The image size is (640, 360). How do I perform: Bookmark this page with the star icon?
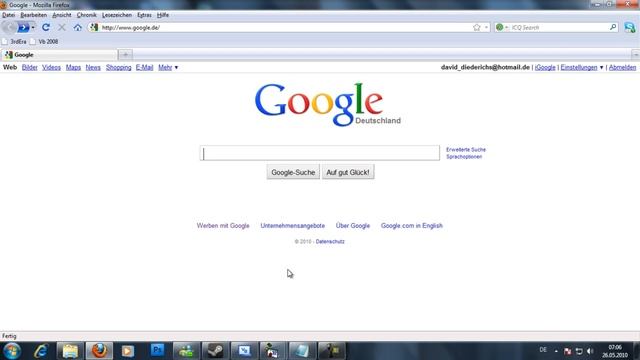(476, 27)
